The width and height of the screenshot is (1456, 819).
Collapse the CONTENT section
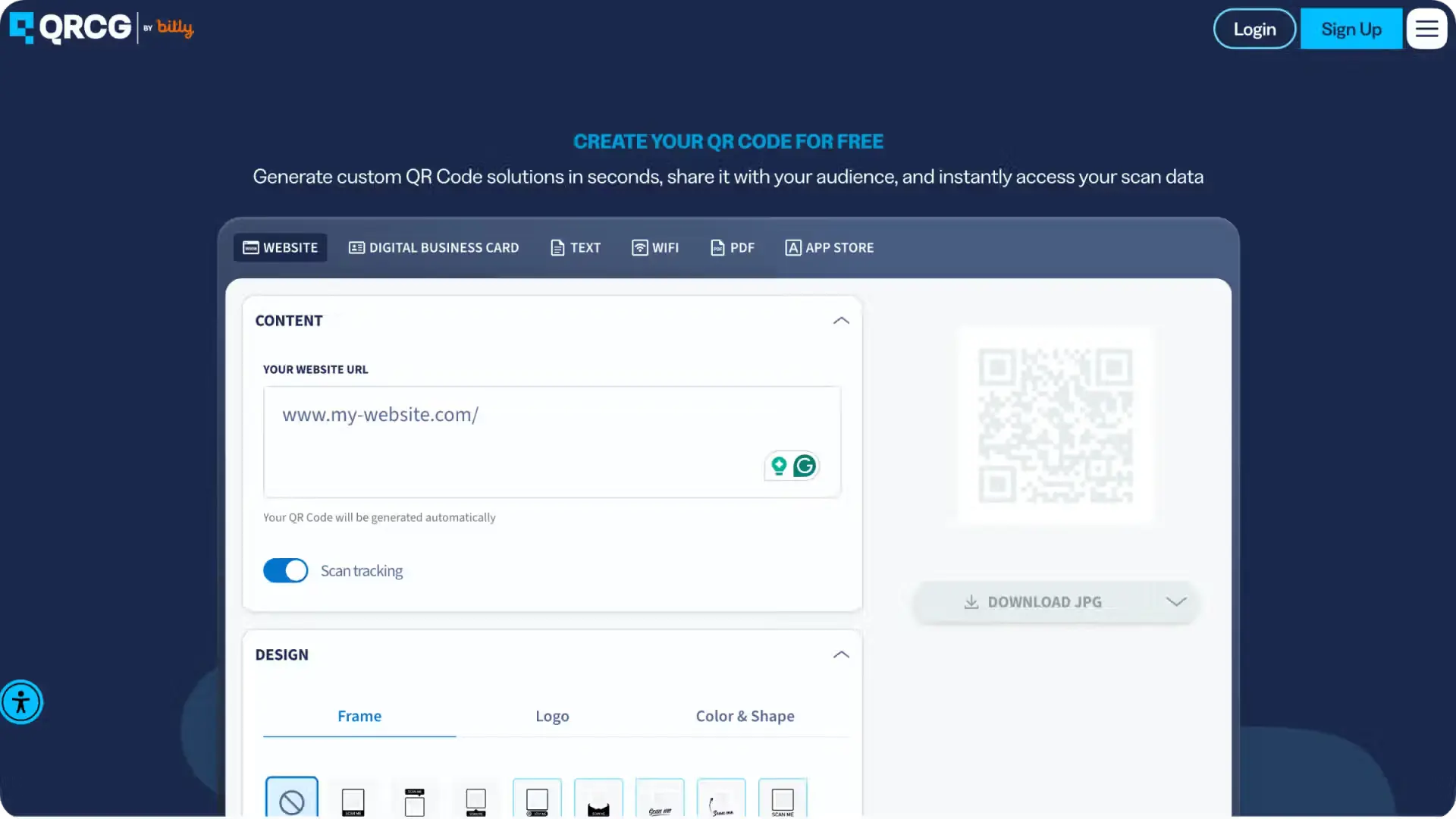click(841, 321)
